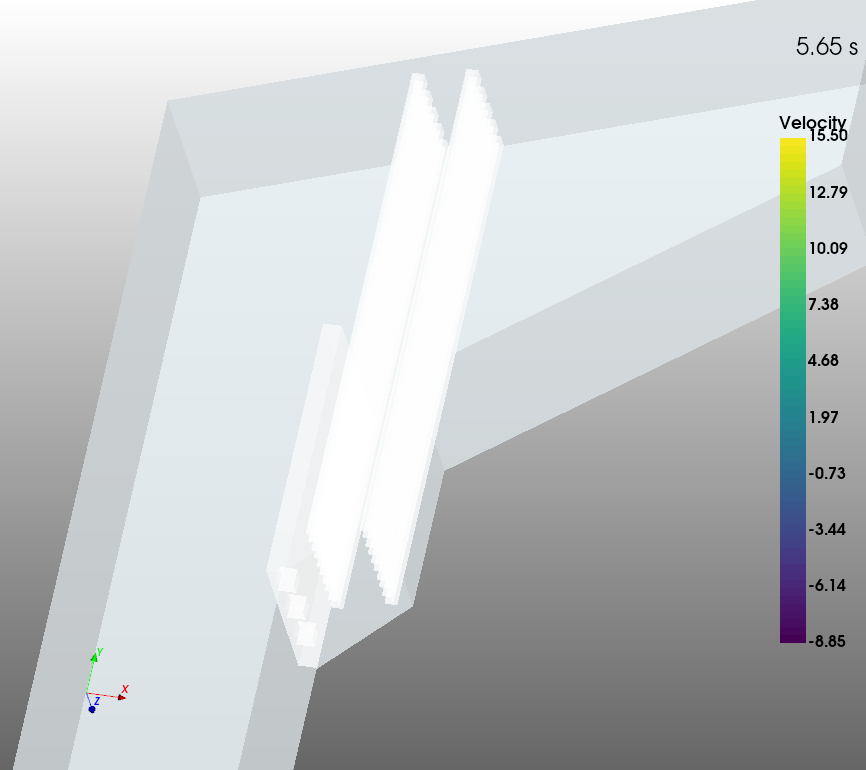The height and width of the screenshot is (770, 866).
Task: Click the Velocity color bar gradient
Action: coord(793,390)
